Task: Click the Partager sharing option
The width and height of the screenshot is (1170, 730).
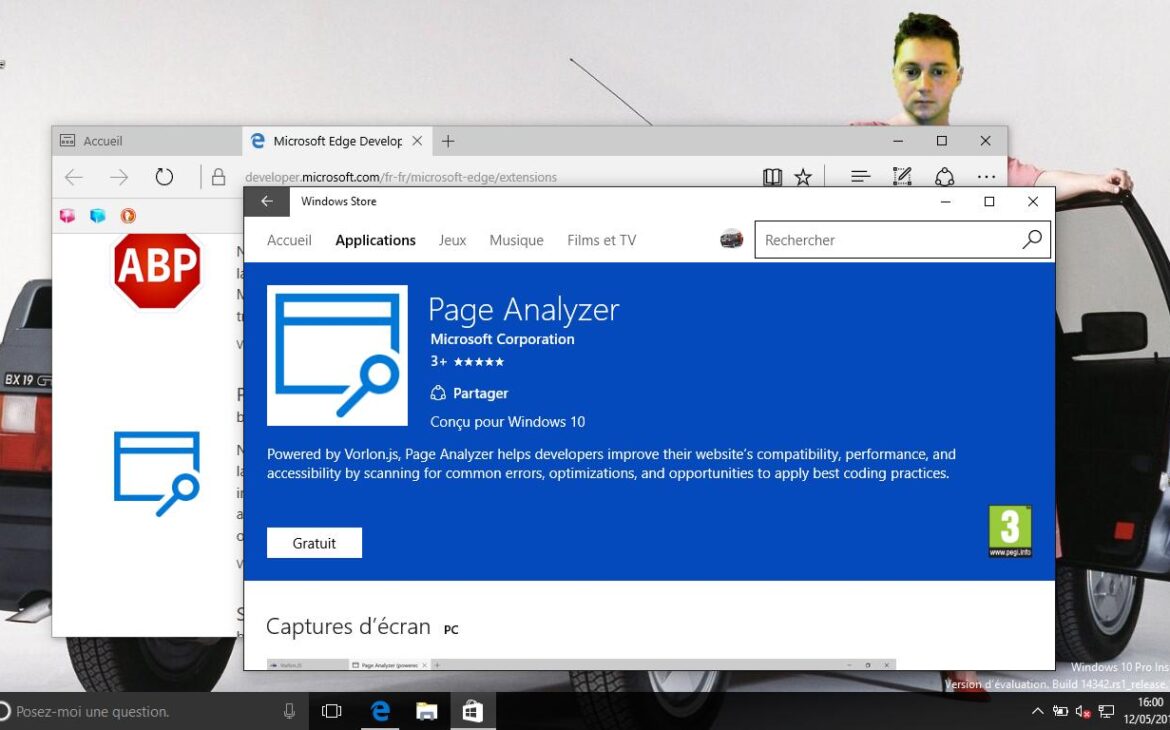Action: [x=469, y=393]
